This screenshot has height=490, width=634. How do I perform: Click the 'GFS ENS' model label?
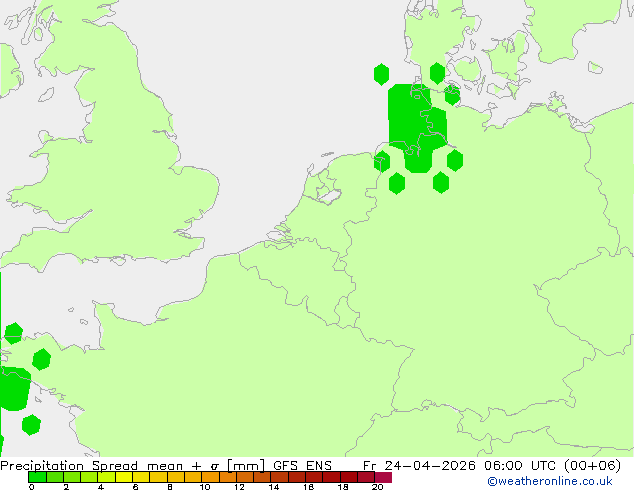coord(302,465)
